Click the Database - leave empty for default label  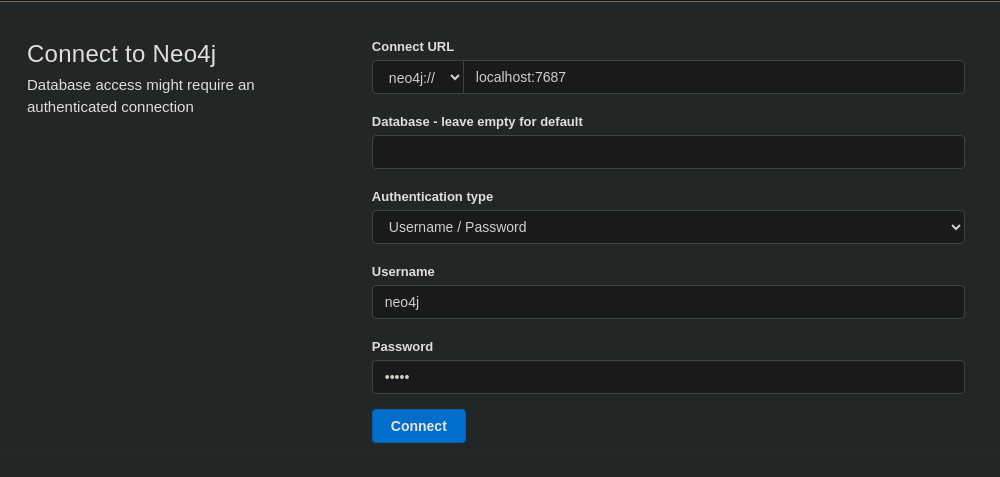tap(477, 121)
